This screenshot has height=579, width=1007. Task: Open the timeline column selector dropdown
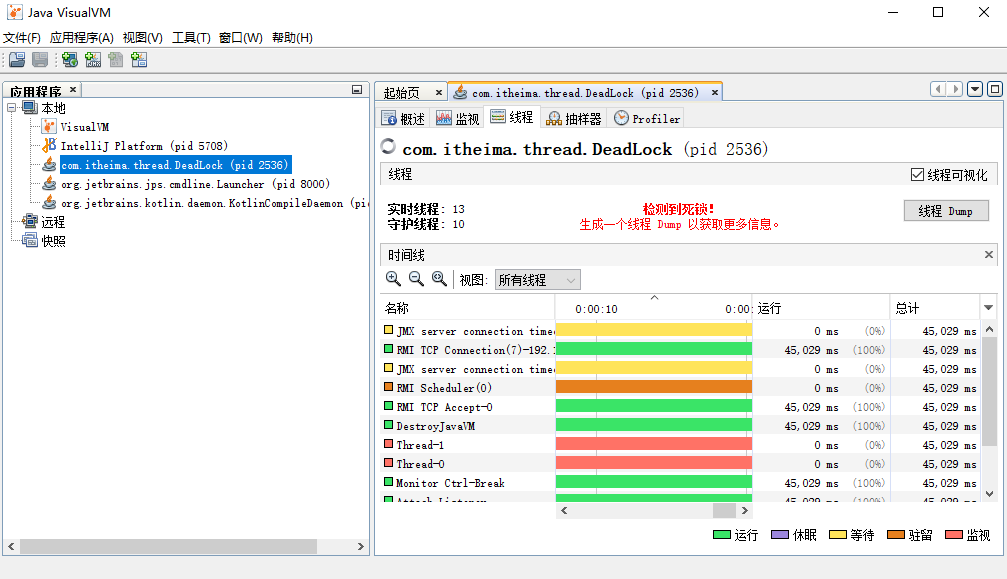pos(989,308)
